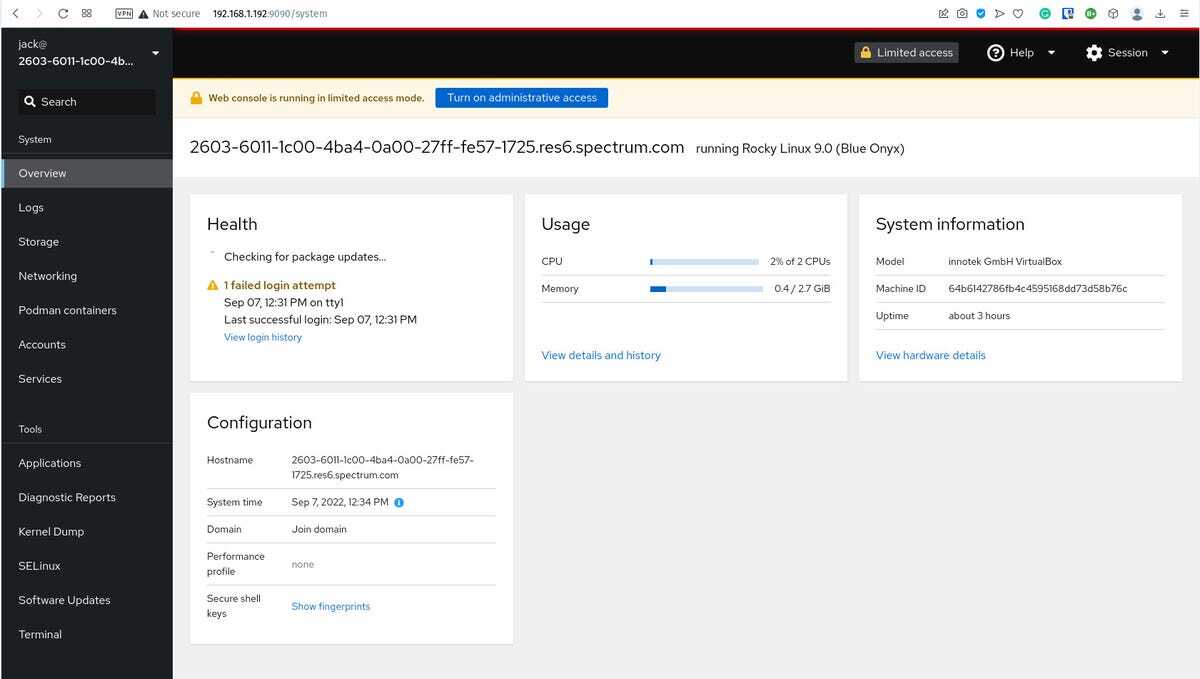
Task: Click the system time info icon
Action: point(399,502)
